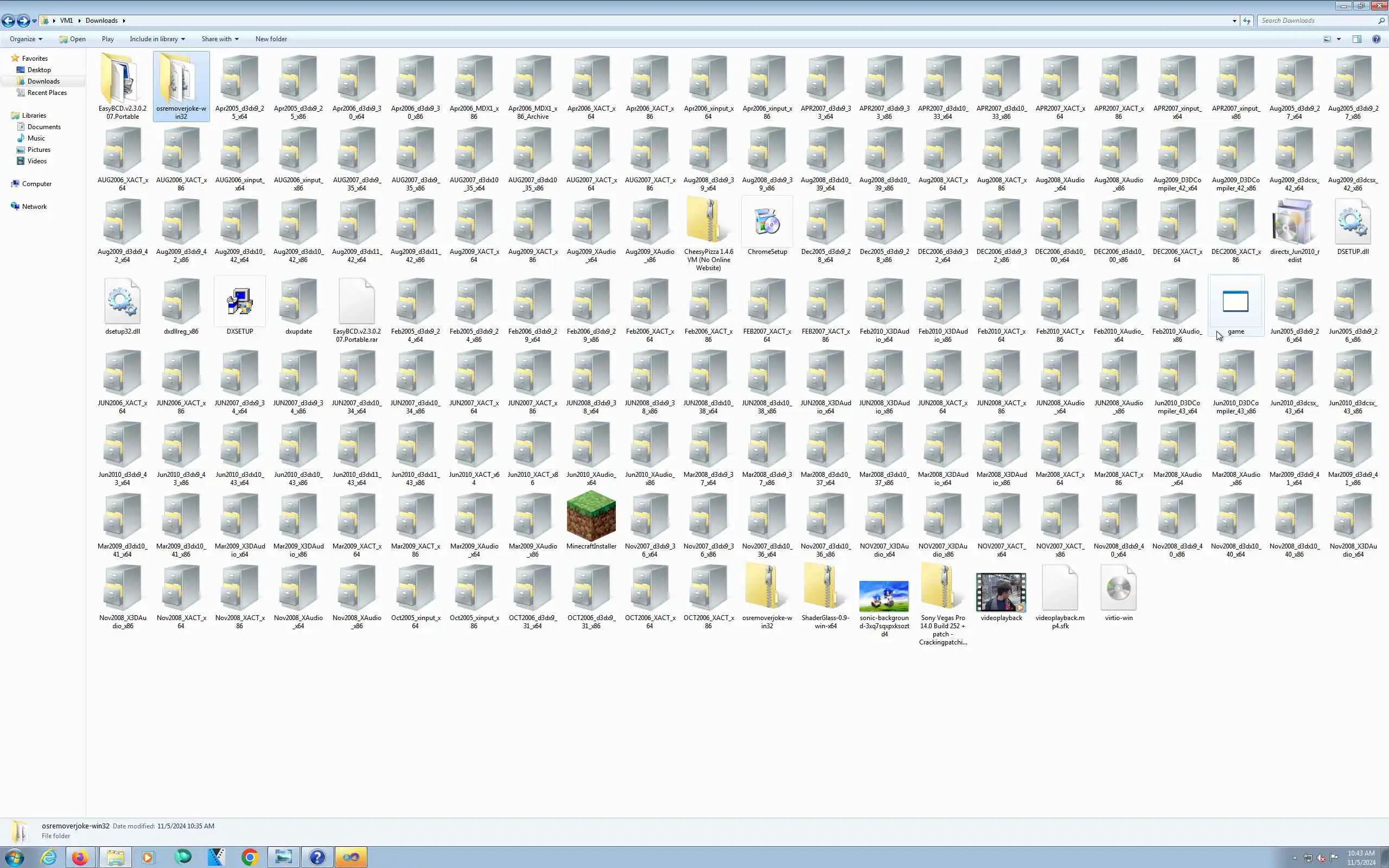The width and height of the screenshot is (1389, 868).
Task: Open the view options dropdown arrow
Action: pyautogui.click(x=1339, y=39)
